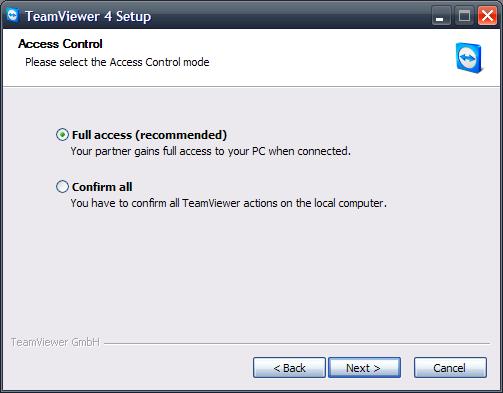Close the setup window with the red X
503x393 pixels.
[487, 16]
